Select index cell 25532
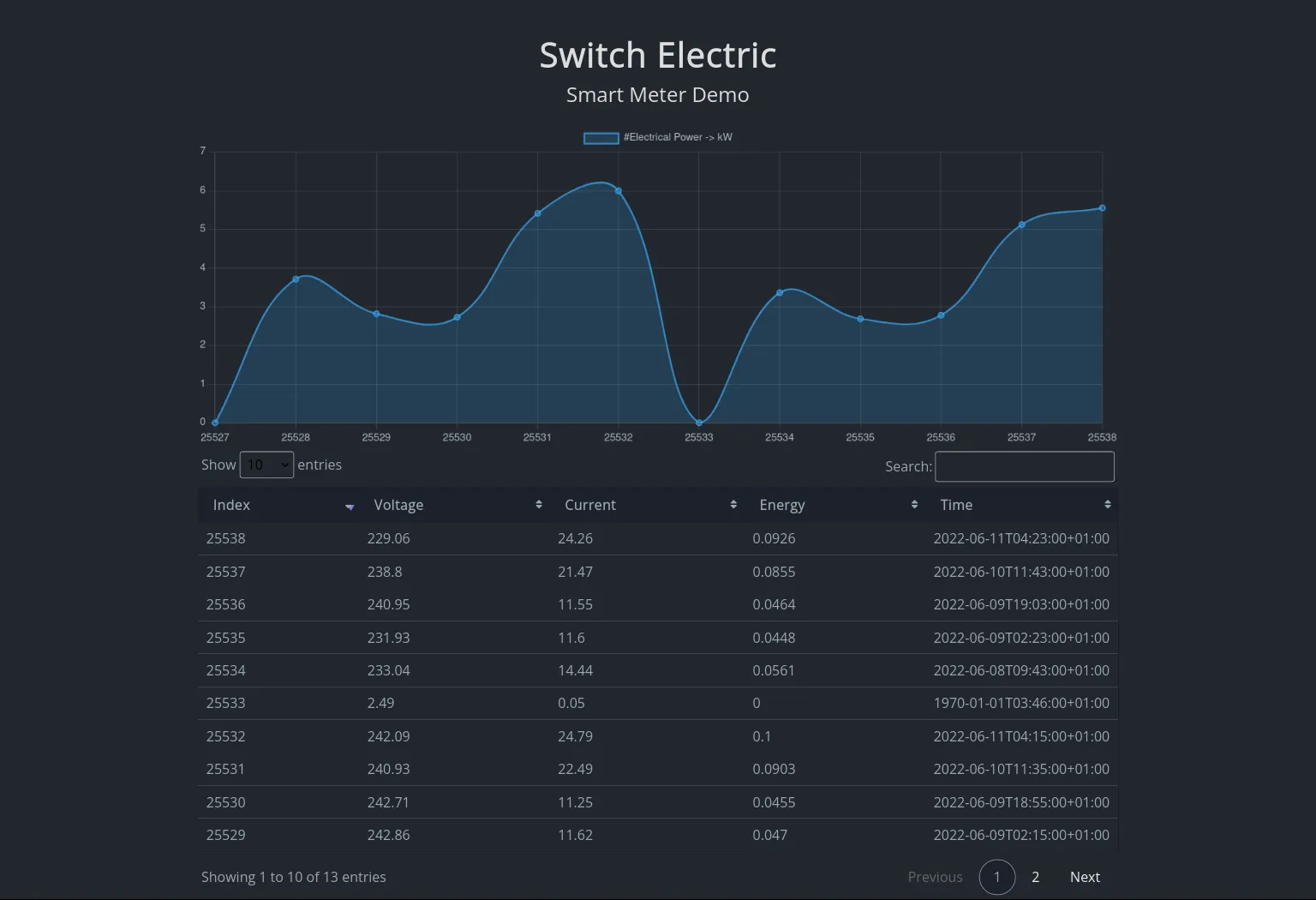Image resolution: width=1316 pixels, height=900 pixels. click(226, 736)
